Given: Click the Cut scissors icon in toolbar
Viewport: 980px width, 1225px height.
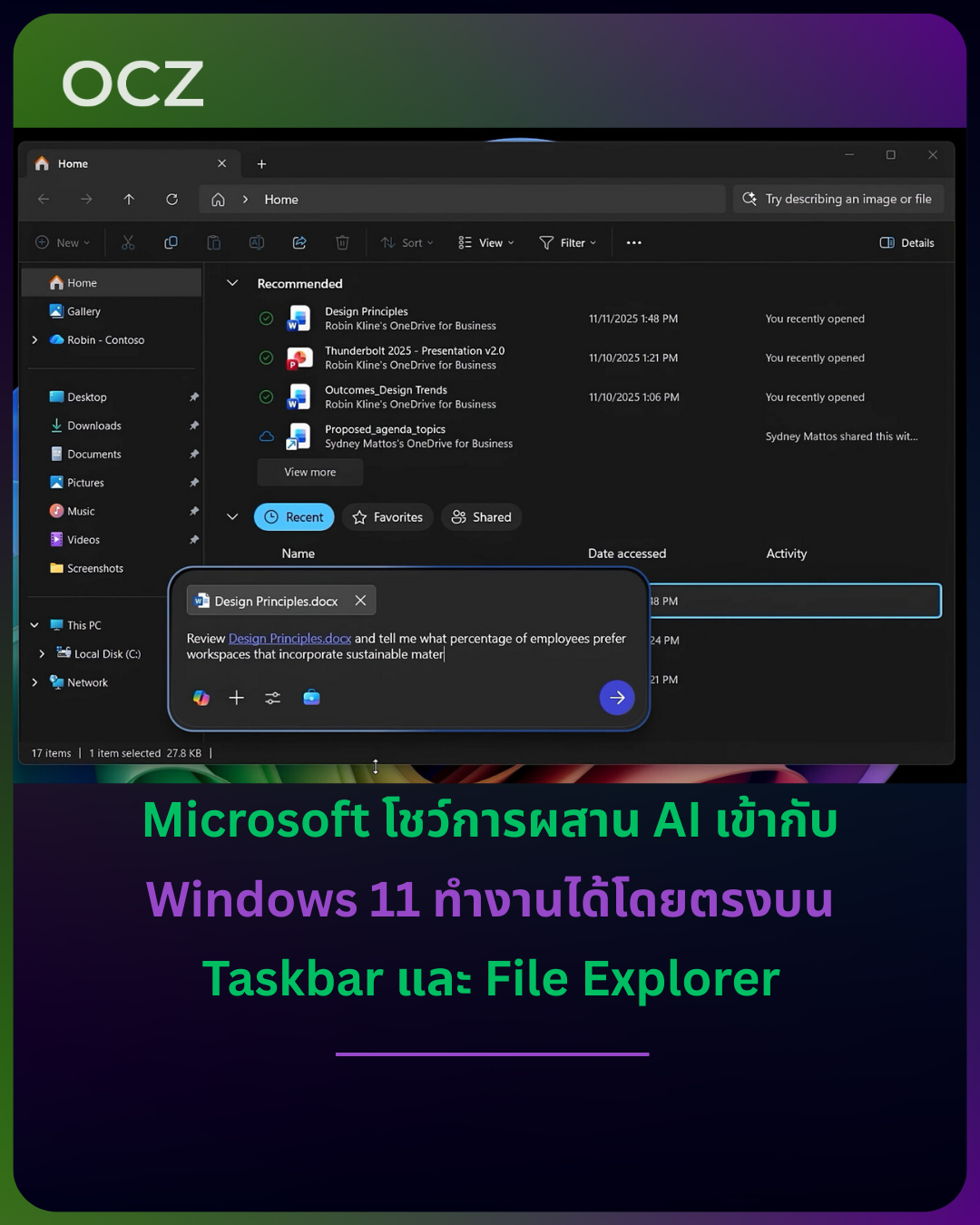Looking at the screenshot, I should tap(128, 242).
